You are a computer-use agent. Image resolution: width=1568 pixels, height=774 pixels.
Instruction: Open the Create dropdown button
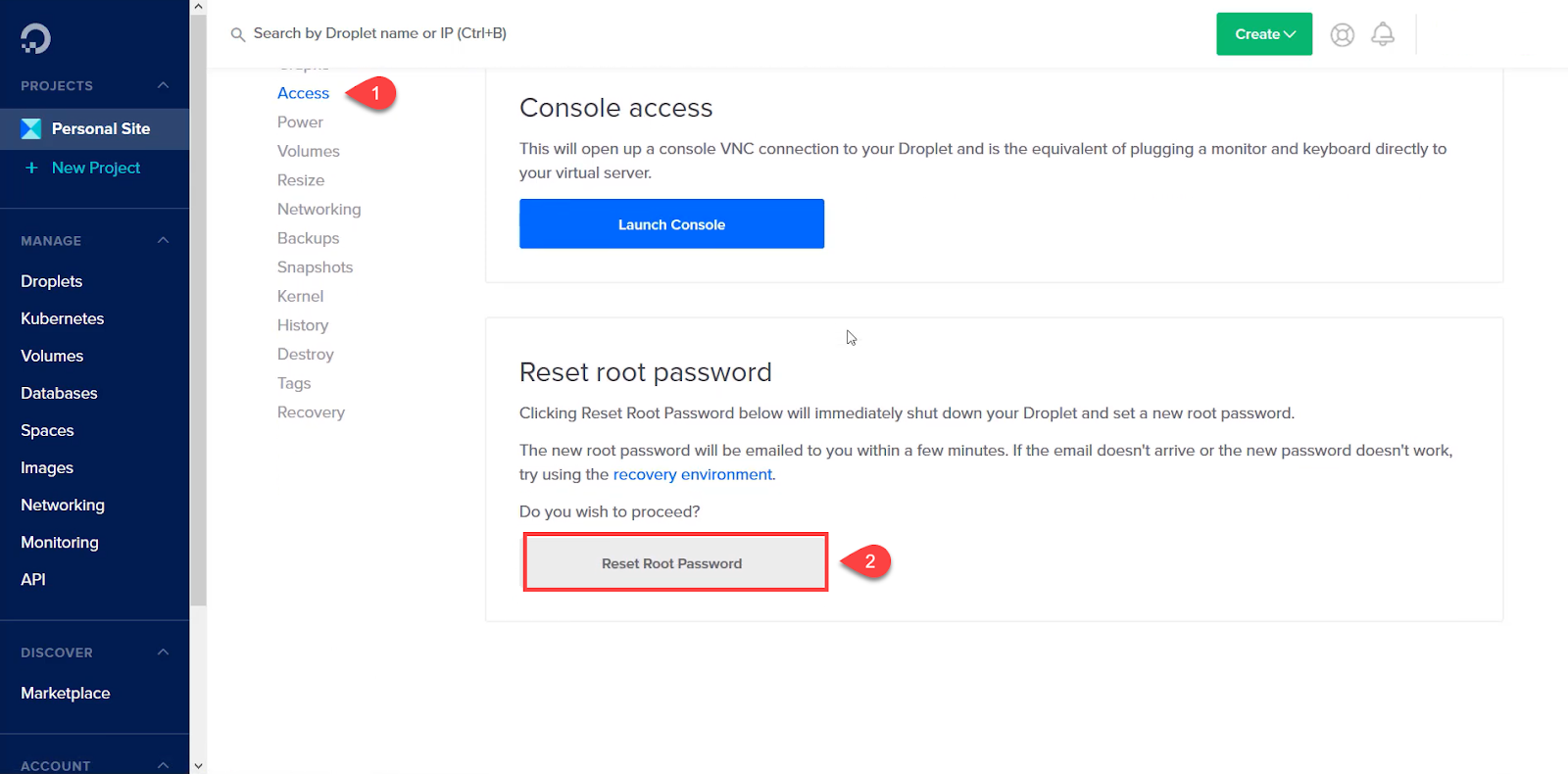click(x=1263, y=34)
